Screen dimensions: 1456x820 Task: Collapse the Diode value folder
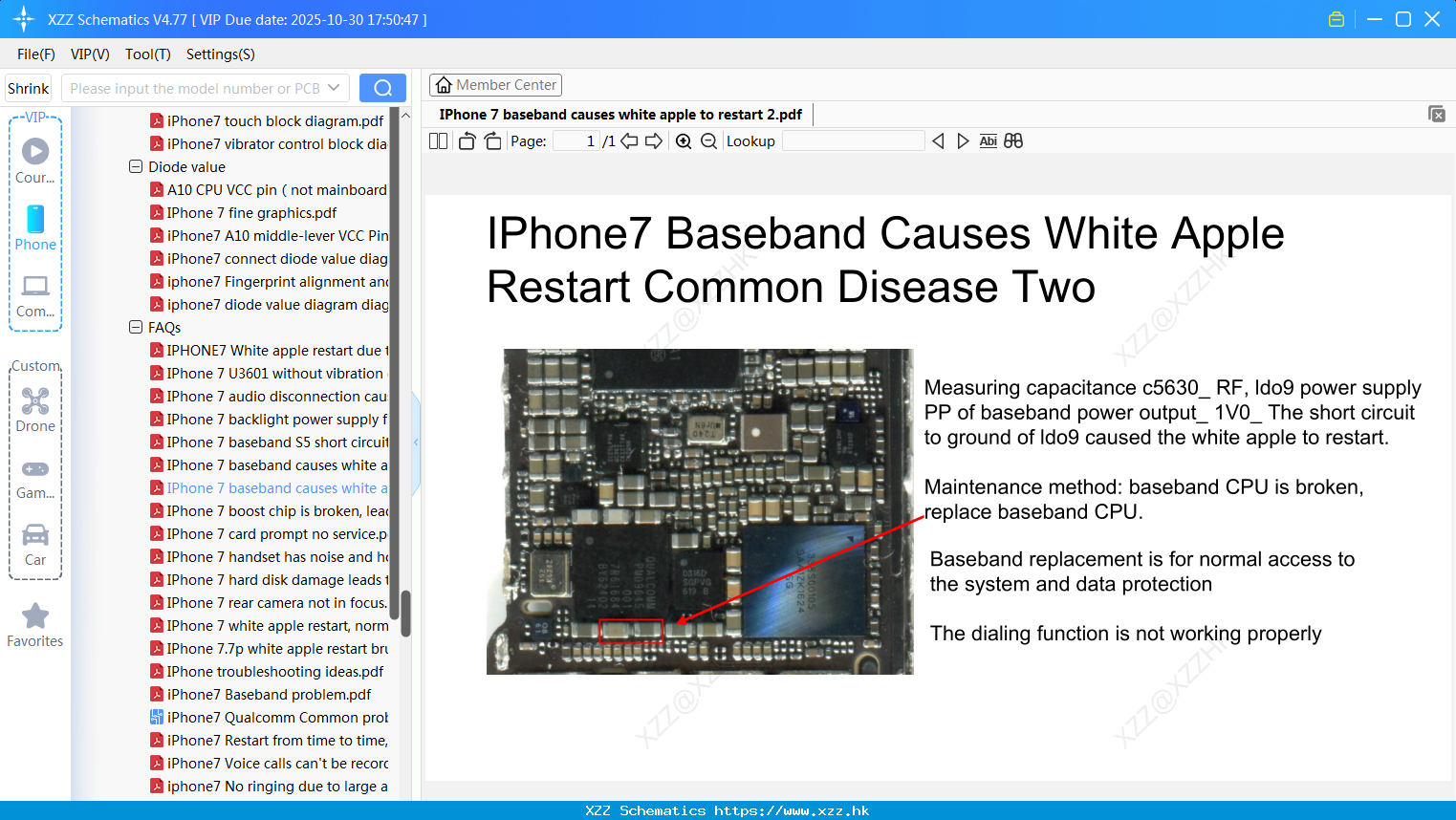pos(136,166)
